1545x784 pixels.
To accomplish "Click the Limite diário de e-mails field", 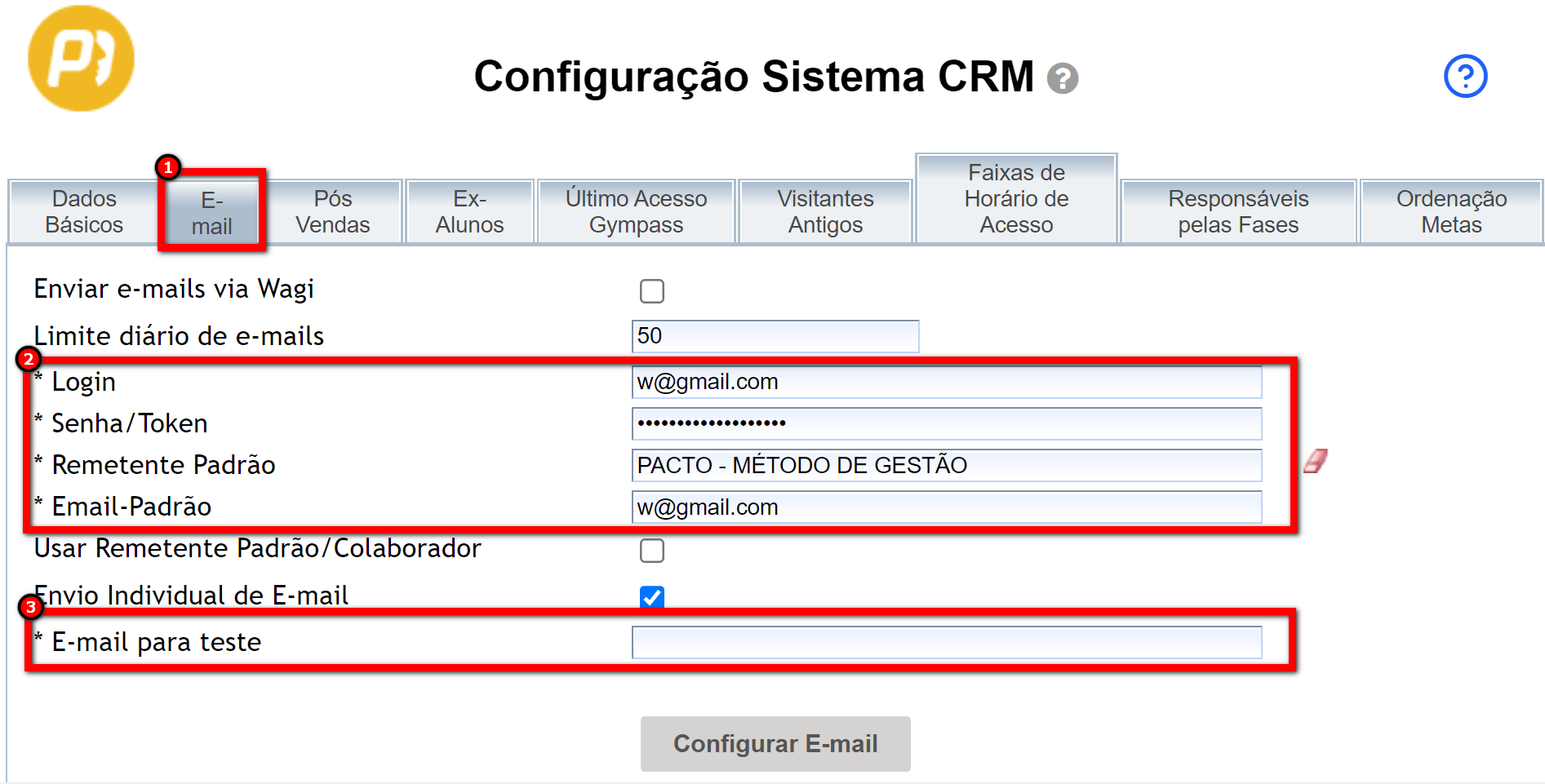I will point(775,336).
